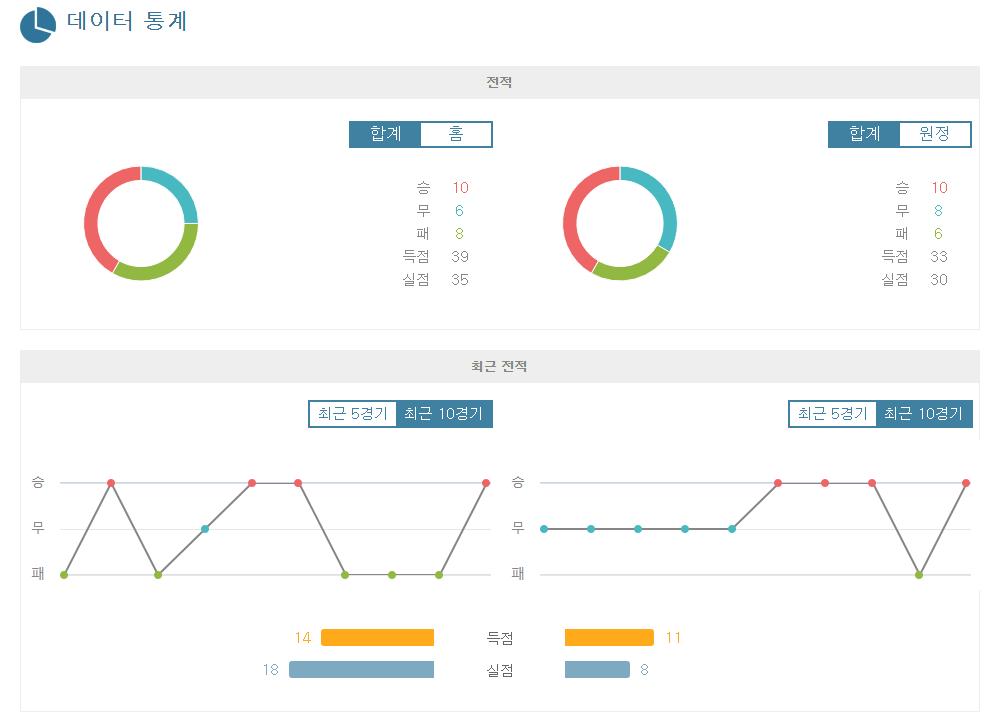
Task: Click the blue 실점 bar labeled 8
Action: (x=597, y=670)
